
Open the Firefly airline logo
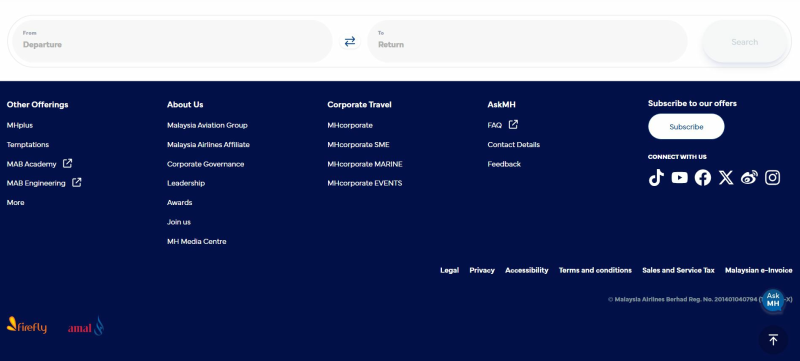pyautogui.click(x=27, y=325)
